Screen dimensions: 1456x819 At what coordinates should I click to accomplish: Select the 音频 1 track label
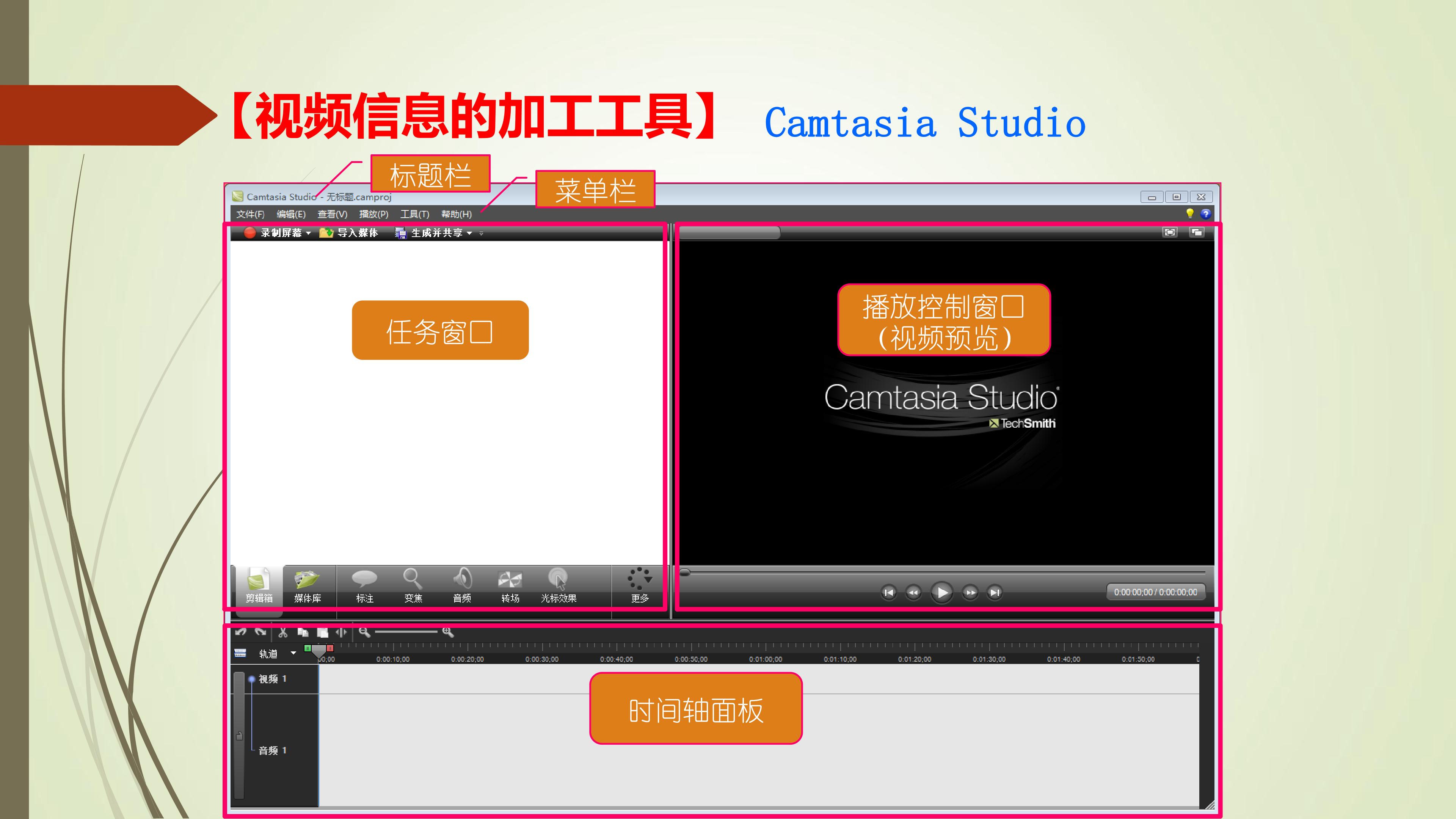tap(273, 751)
